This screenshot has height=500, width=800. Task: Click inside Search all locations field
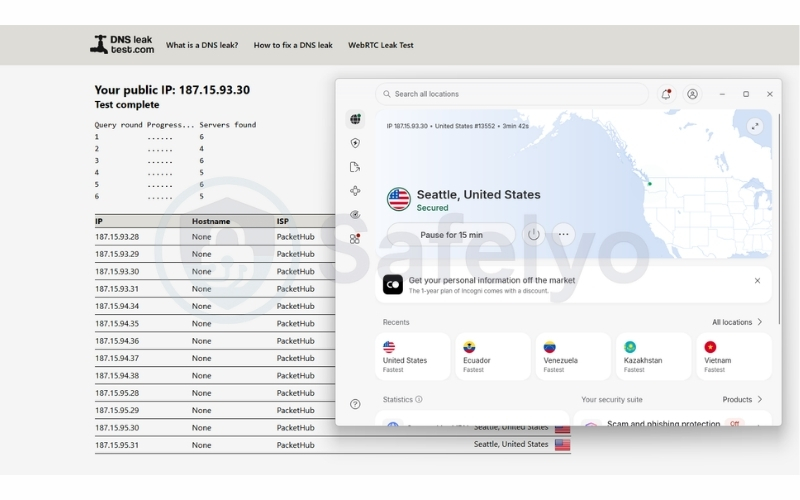(x=512, y=94)
